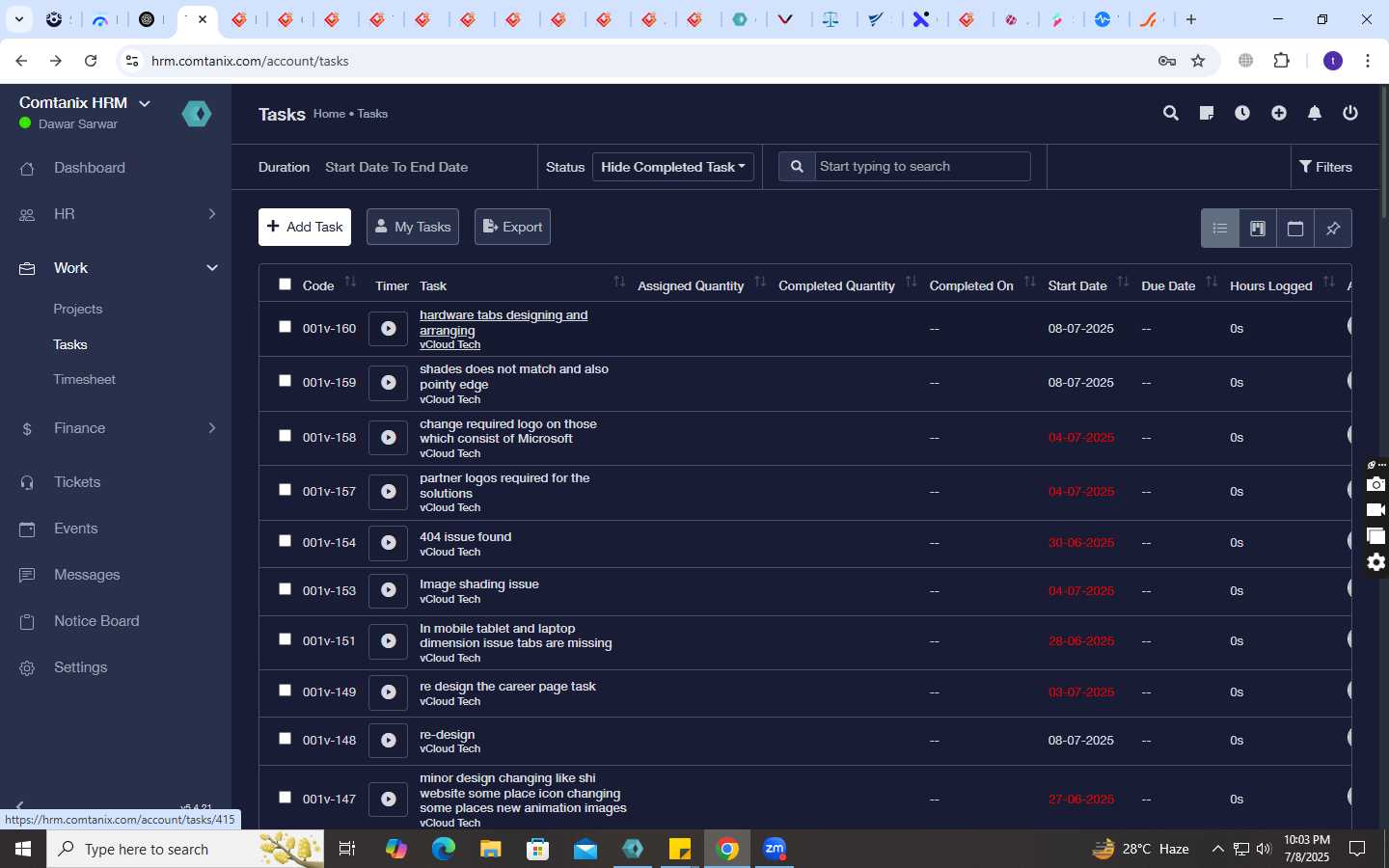Image resolution: width=1389 pixels, height=868 pixels.
Task: Start timer for task 001v-154
Action: coord(388,543)
